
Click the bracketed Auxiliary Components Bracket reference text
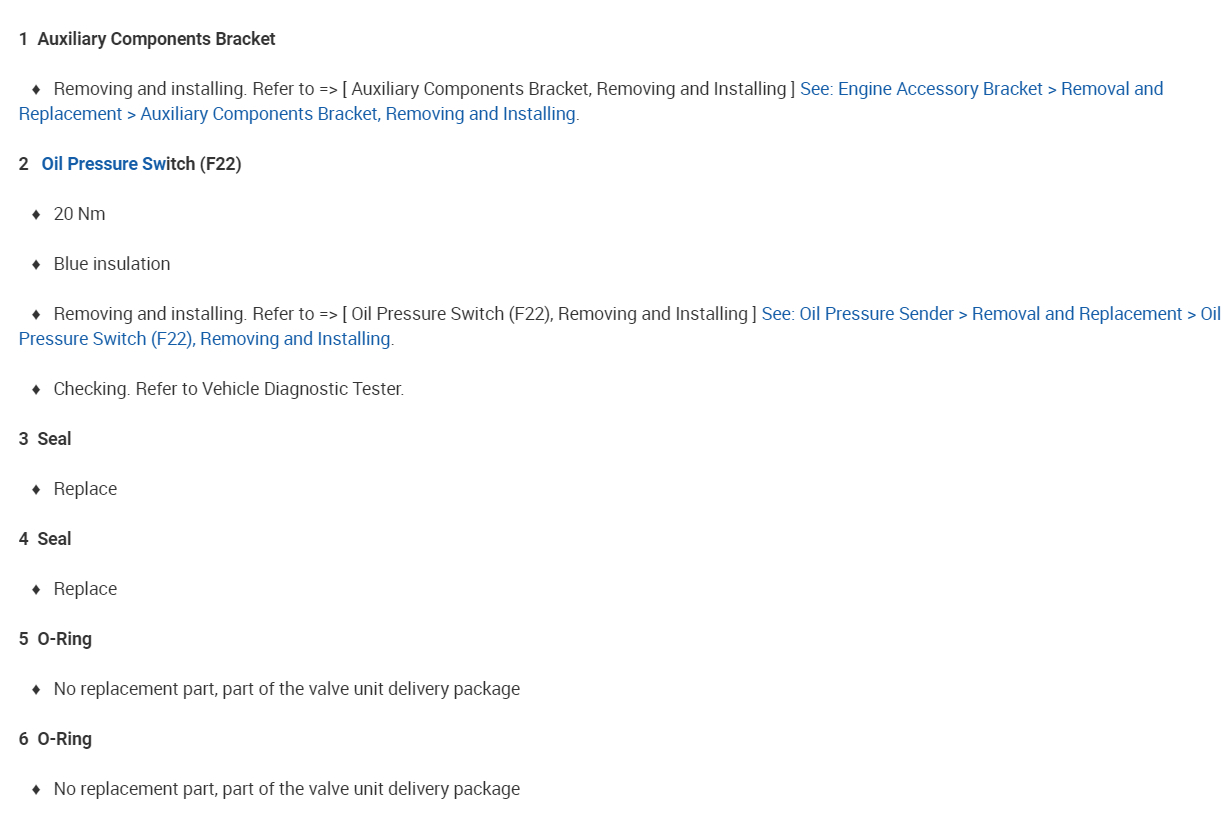[x=568, y=89]
